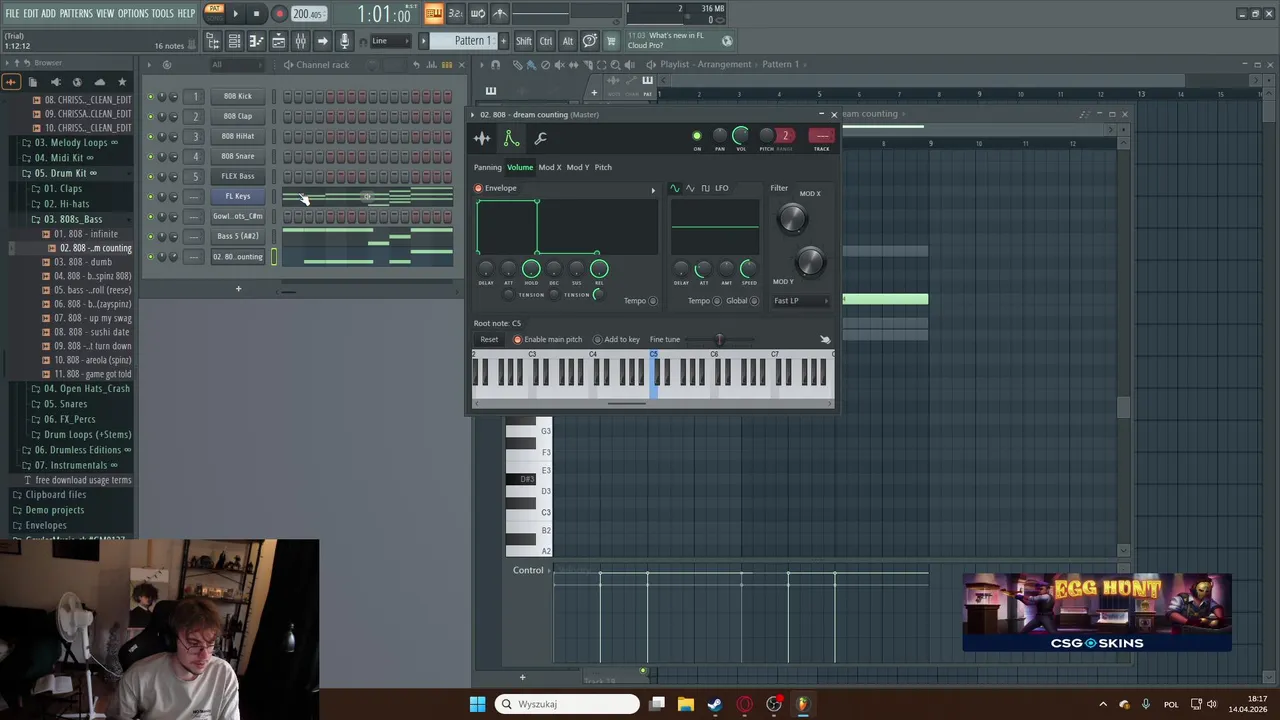Click the tempo display showing 200

tap(308, 14)
